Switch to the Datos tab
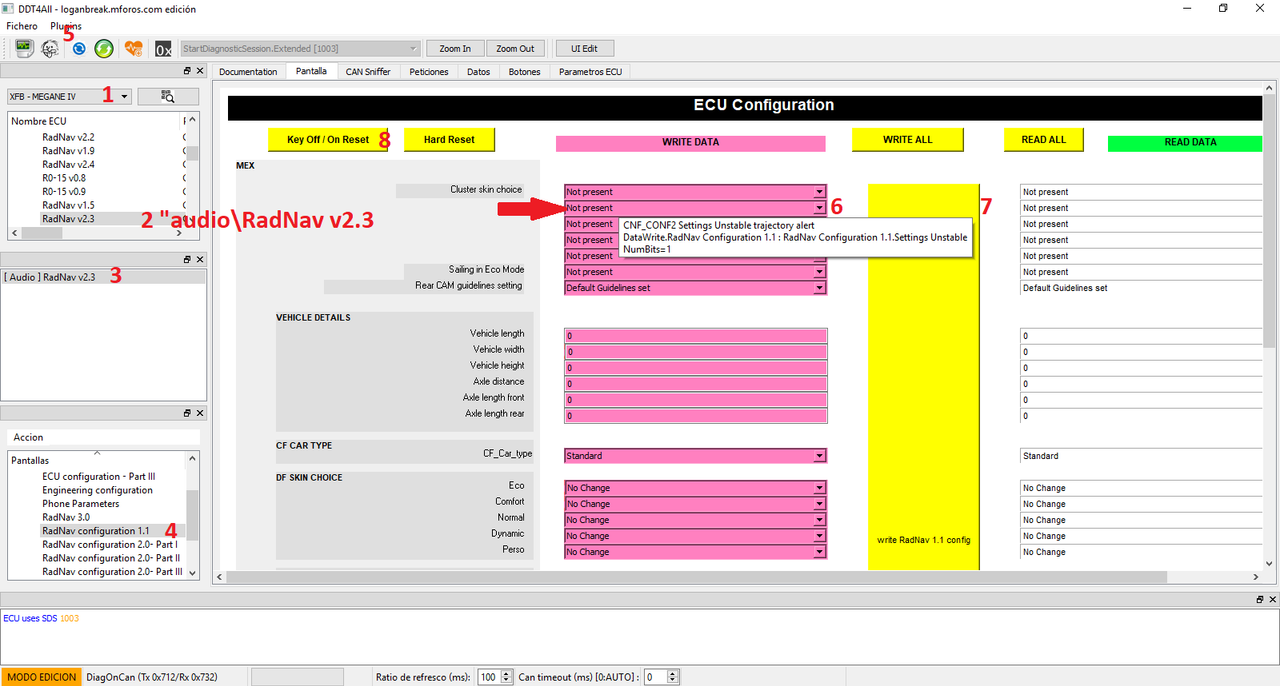Image resolution: width=1280 pixels, height=686 pixels. [479, 72]
